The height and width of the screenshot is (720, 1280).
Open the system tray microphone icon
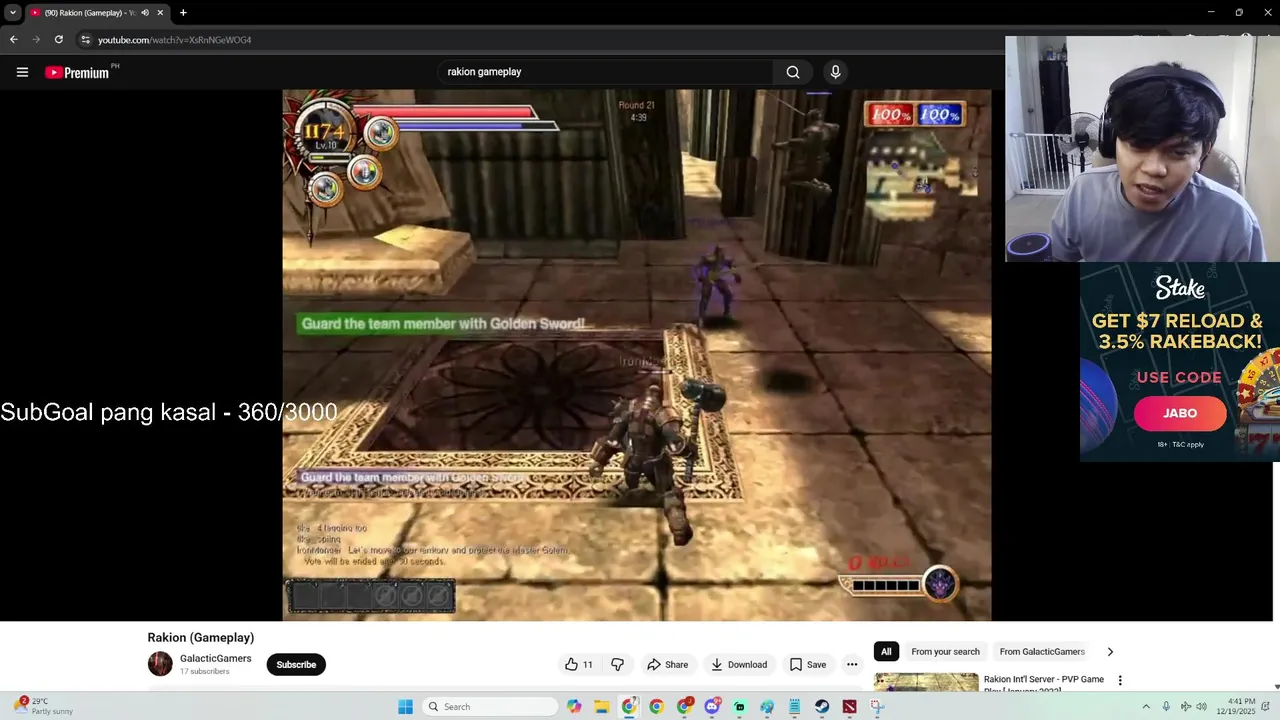(1166, 707)
